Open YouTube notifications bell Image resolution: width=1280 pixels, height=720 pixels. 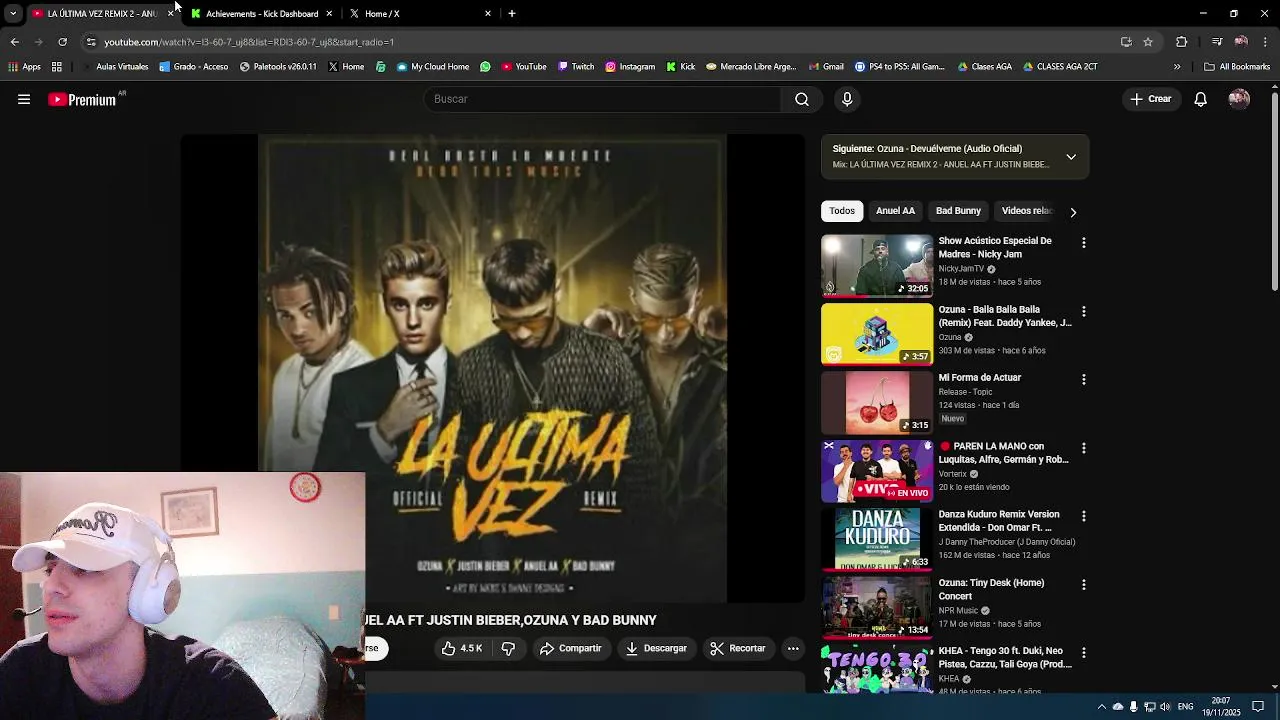[1201, 99]
